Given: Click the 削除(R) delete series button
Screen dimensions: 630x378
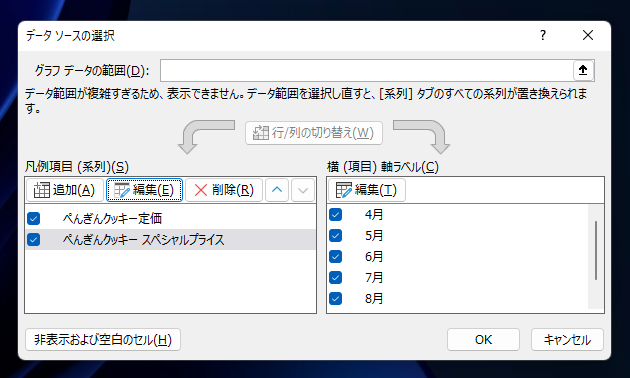Looking at the screenshot, I should 224,190.
